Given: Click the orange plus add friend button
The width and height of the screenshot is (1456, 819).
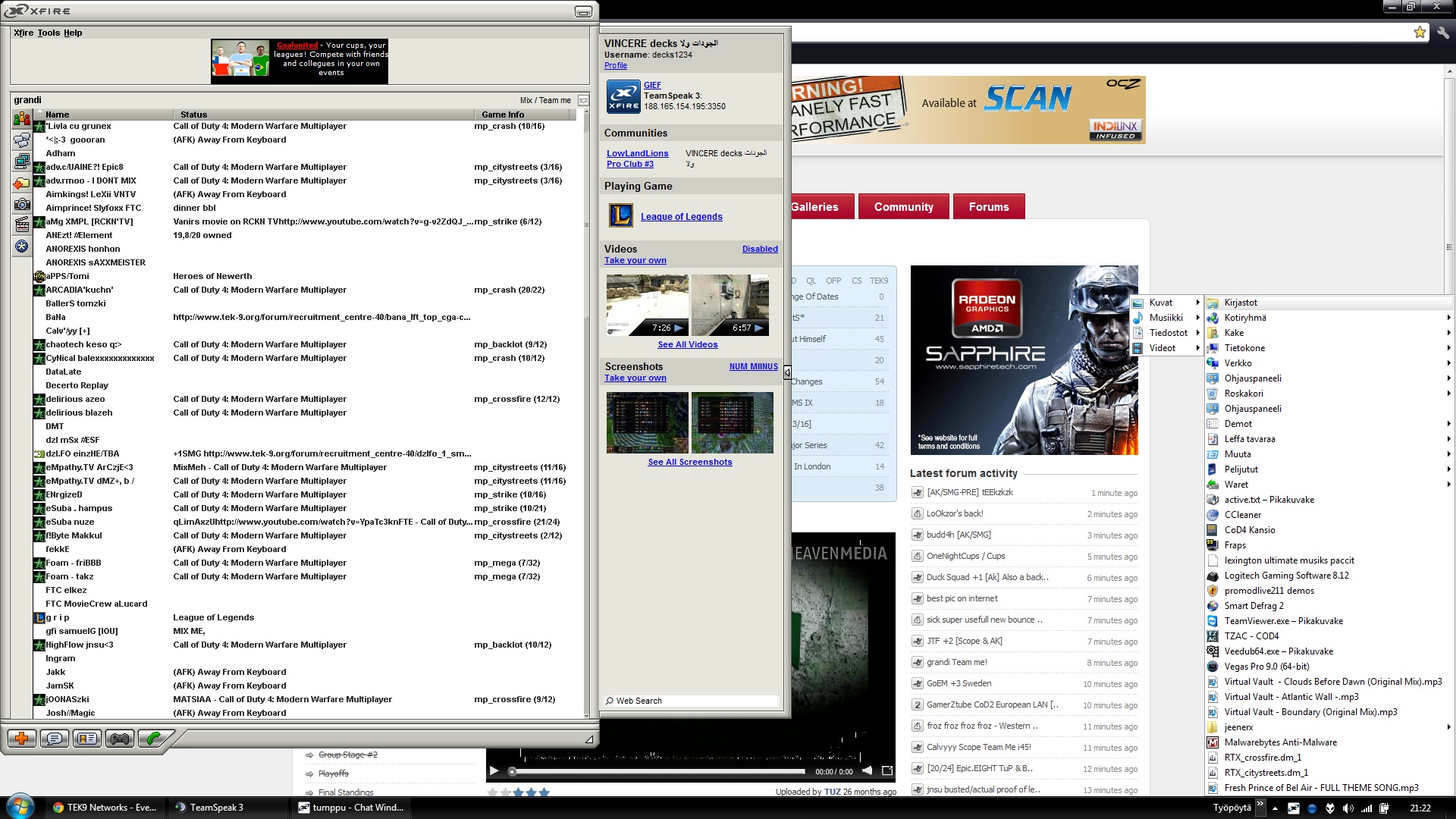Looking at the screenshot, I should (22, 739).
